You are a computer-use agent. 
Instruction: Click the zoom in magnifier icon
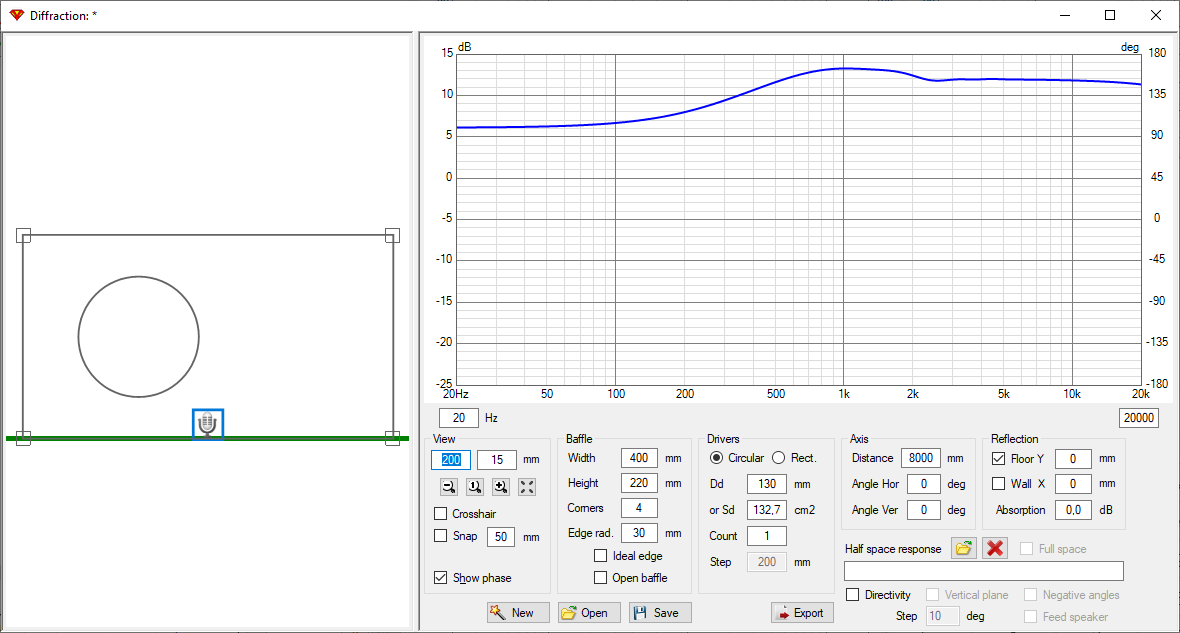pyautogui.click(x=501, y=487)
